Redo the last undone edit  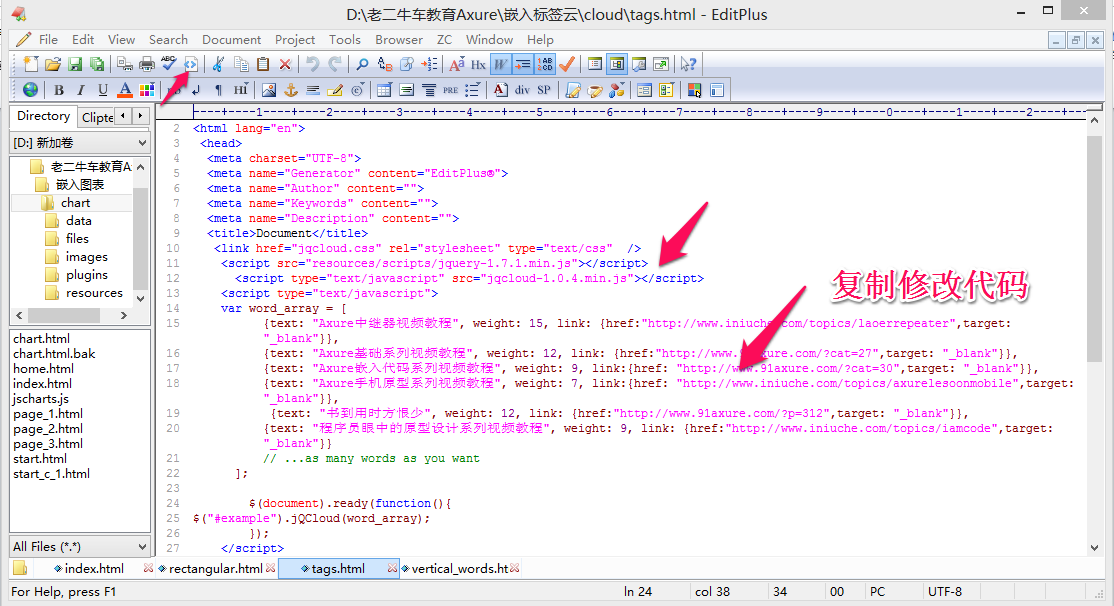click(x=335, y=64)
